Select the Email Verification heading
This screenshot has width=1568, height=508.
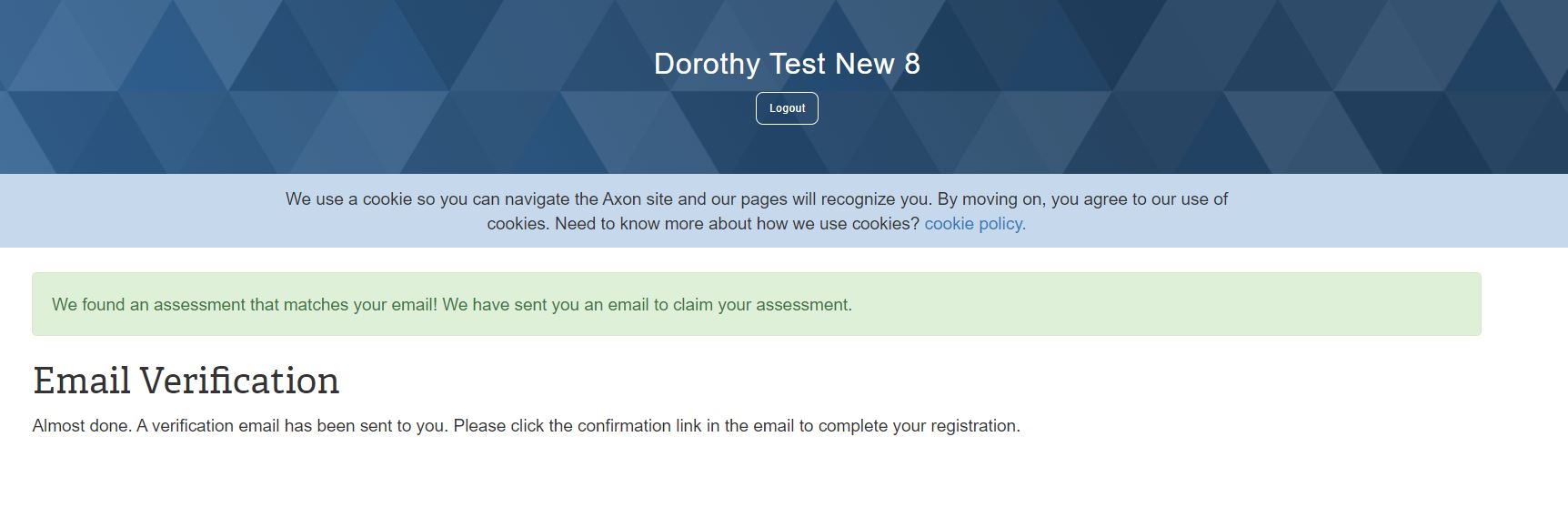(x=186, y=381)
